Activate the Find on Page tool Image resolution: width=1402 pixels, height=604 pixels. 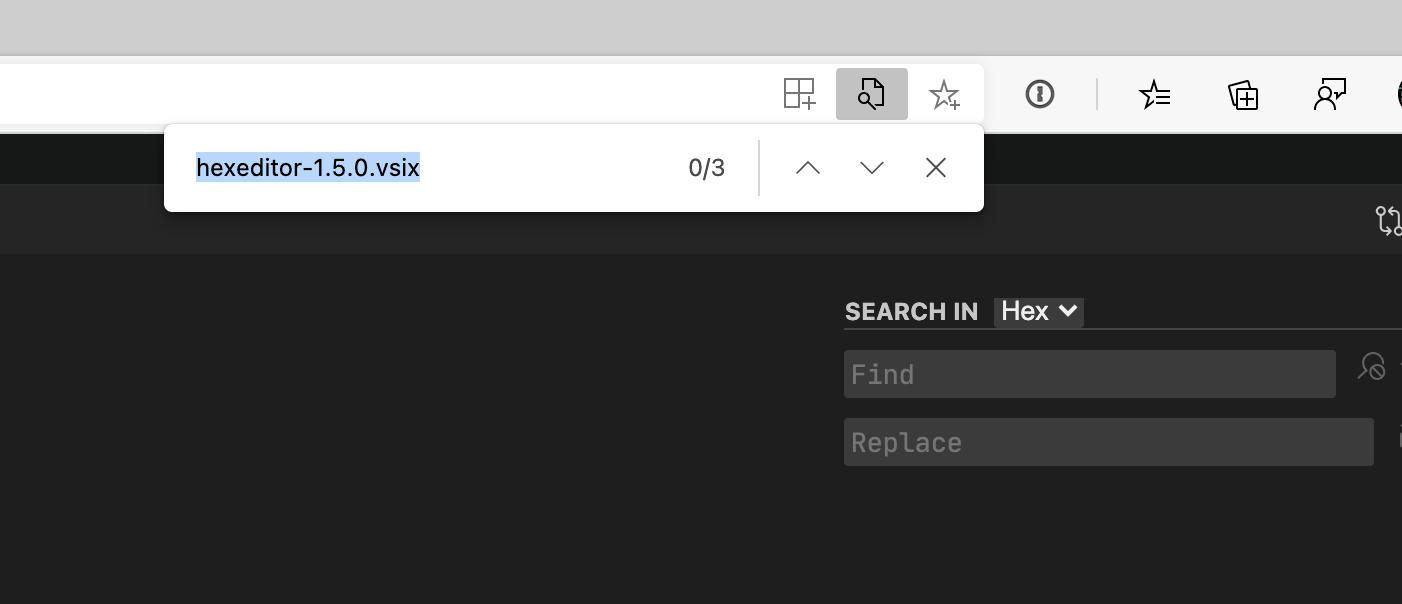[871, 94]
